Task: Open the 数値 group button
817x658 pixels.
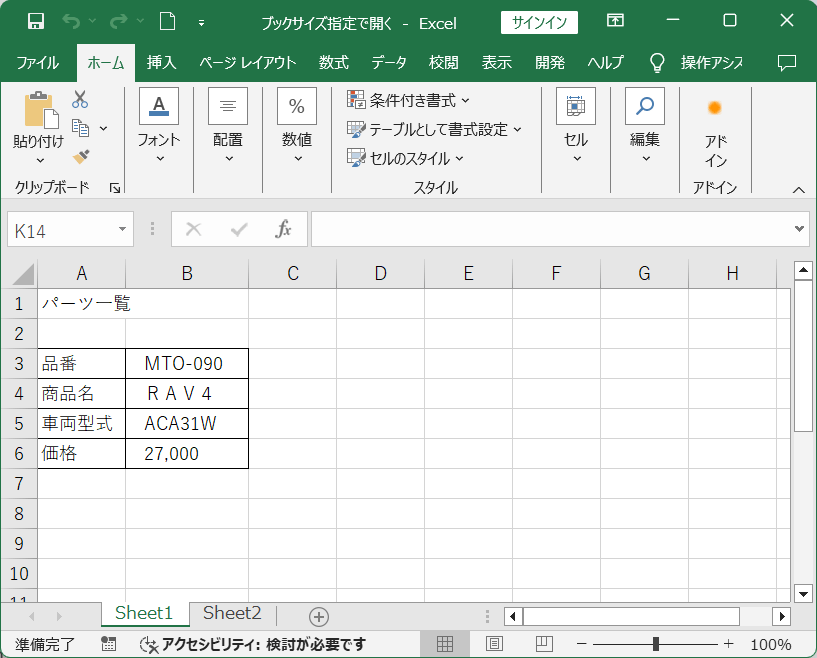Action: click(297, 126)
